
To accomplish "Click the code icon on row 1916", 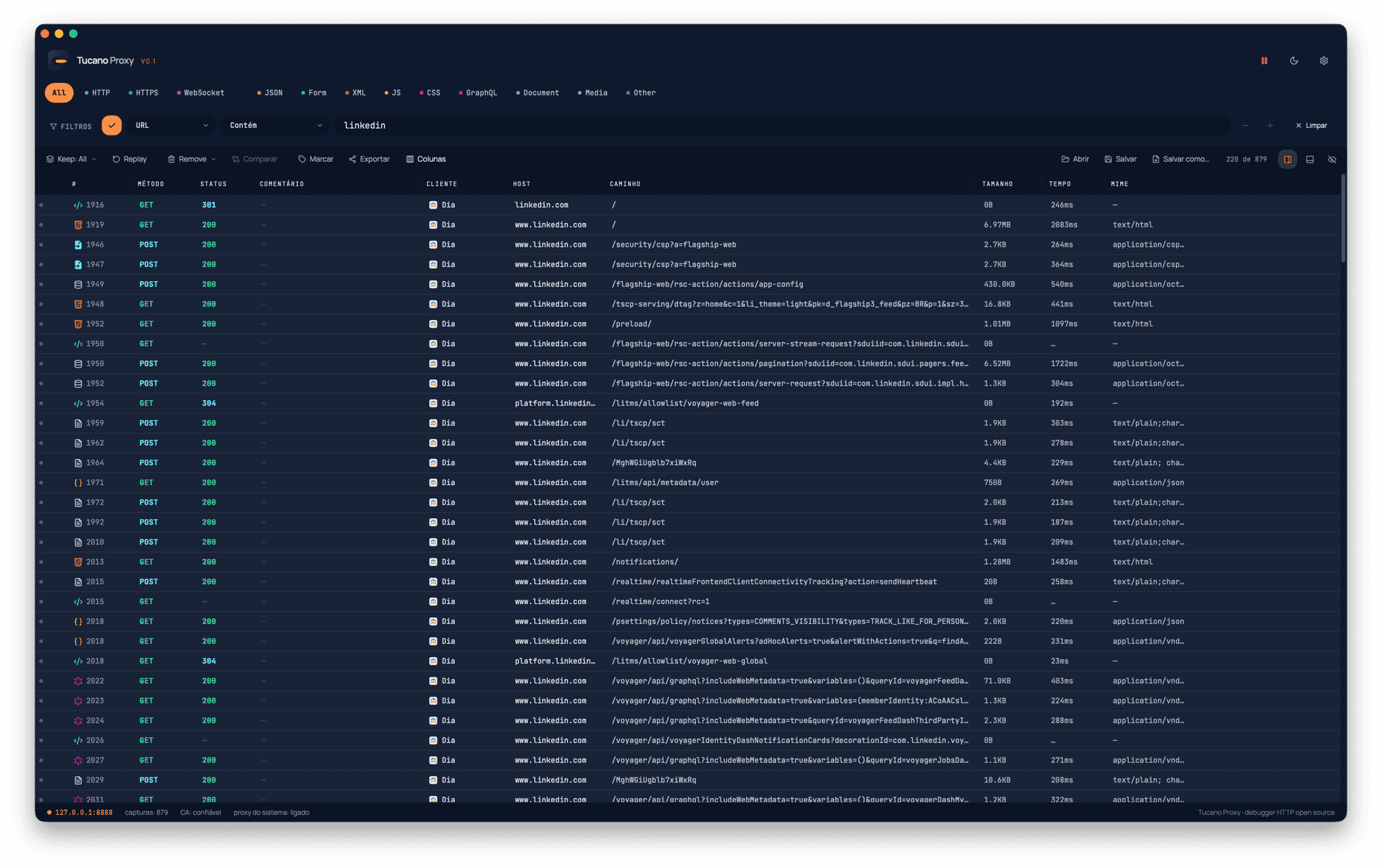I will click(x=78, y=205).
